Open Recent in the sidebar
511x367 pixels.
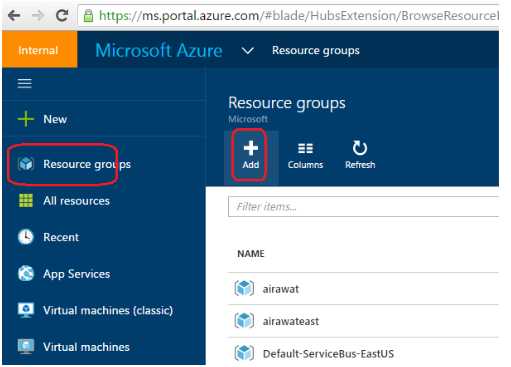tap(61, 237)
